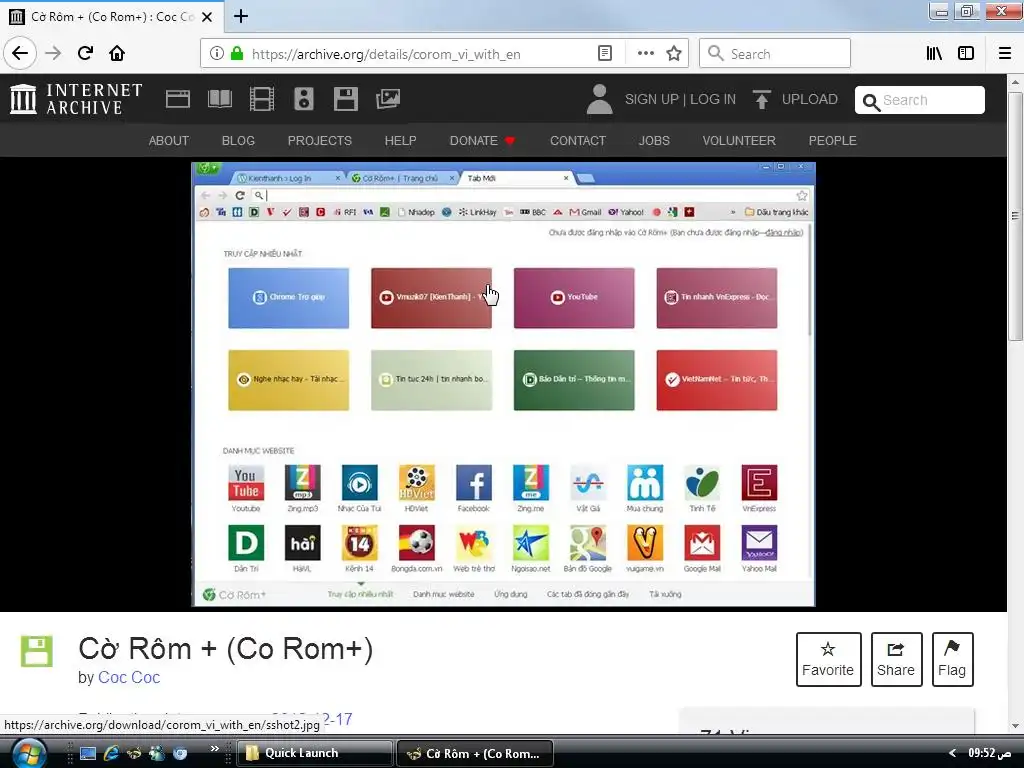Click the SIGN UP link

652,99
